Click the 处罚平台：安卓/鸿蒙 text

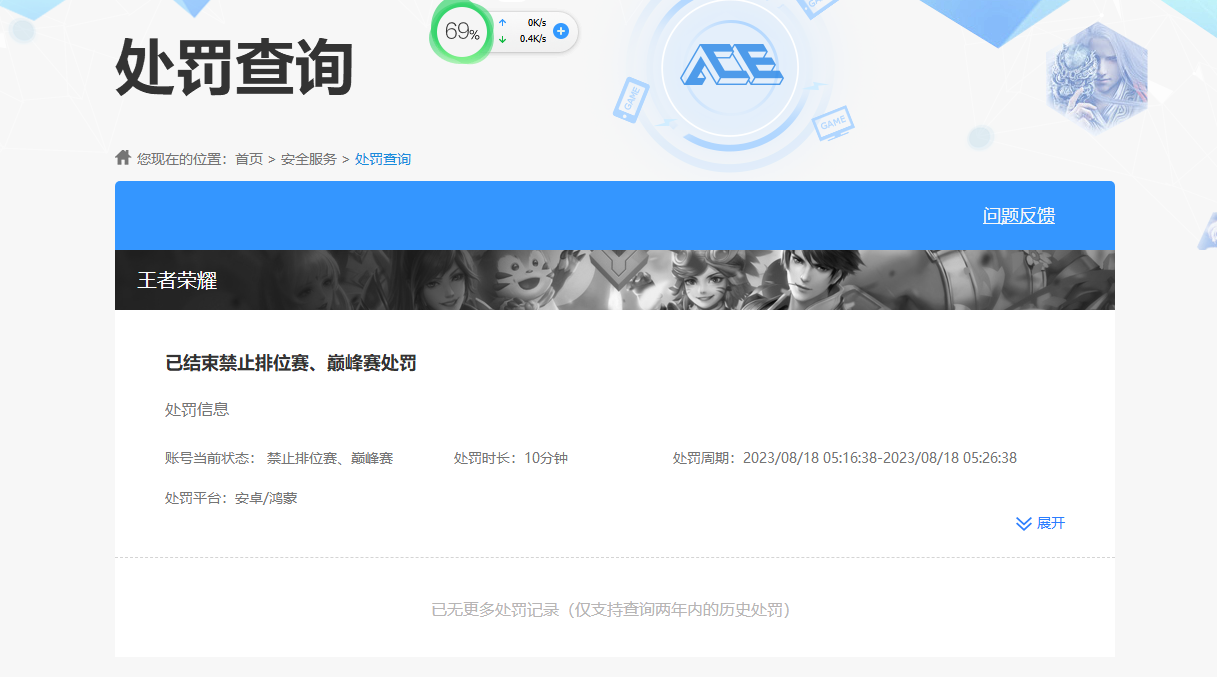coord(231,497)
